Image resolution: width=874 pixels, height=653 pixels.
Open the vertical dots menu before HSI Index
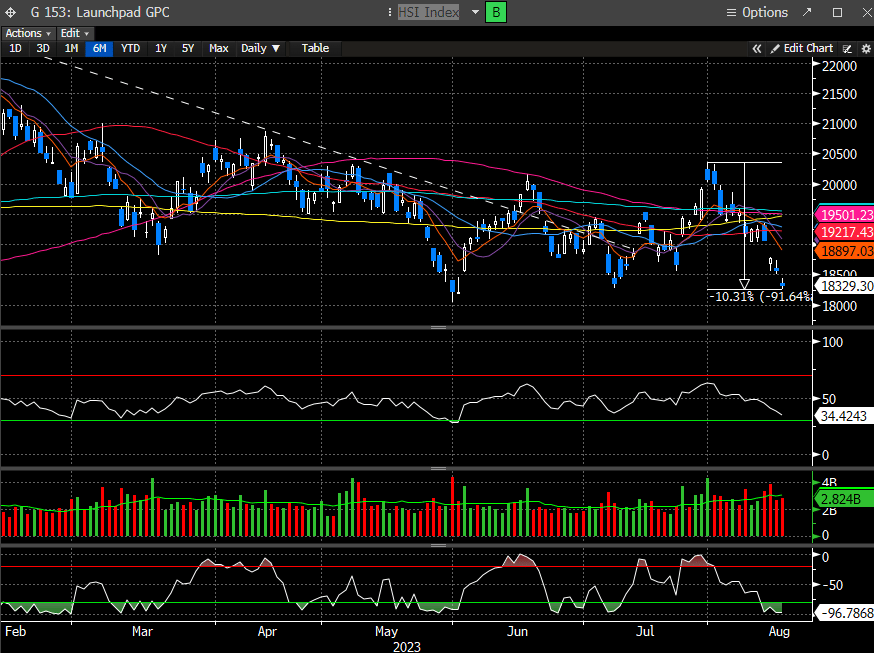point(390,12)
